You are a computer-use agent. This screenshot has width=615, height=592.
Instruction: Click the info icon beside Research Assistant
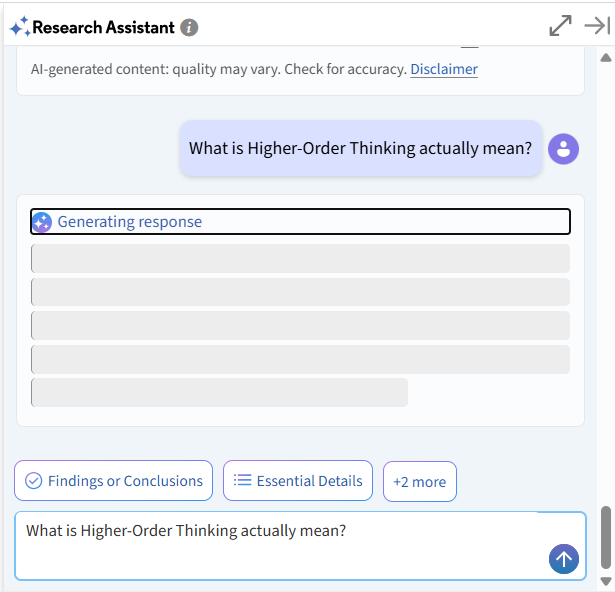point(189,28)
